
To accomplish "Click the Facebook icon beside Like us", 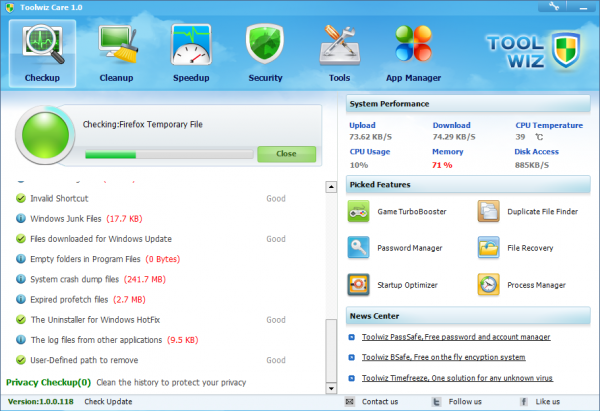I will (523, 401).
